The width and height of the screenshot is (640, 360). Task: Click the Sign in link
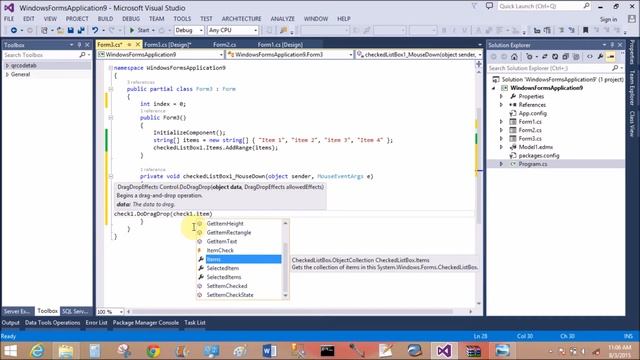pos(608,20)
